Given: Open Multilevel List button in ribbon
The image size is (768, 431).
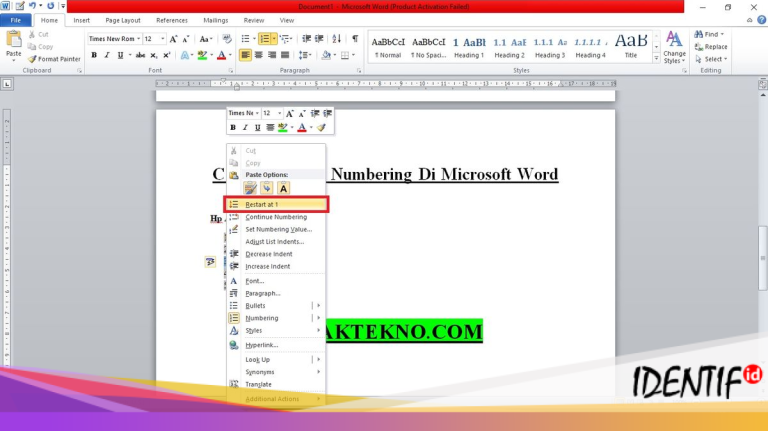Looking at the screenshot, I should pyautogui.click(x=286, y=39).
